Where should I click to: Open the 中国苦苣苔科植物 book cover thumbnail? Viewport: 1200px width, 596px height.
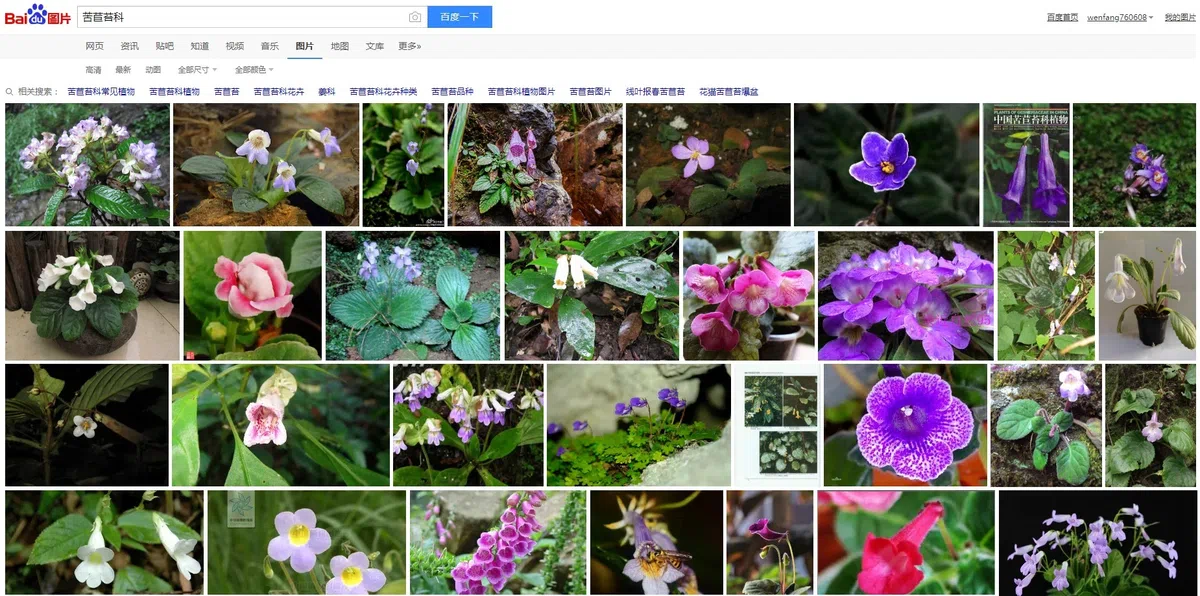(1026, 164)
